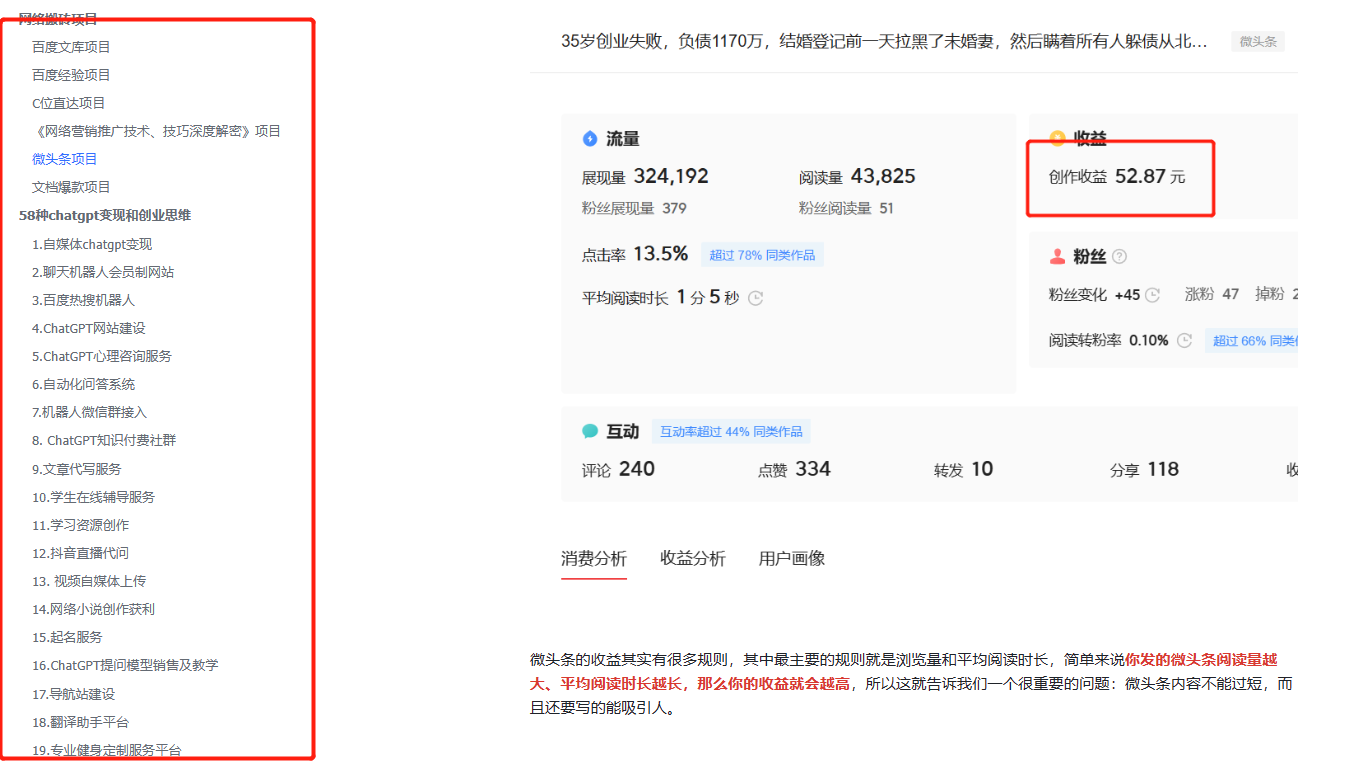Open the 用户画像 tab

[792, 558]
